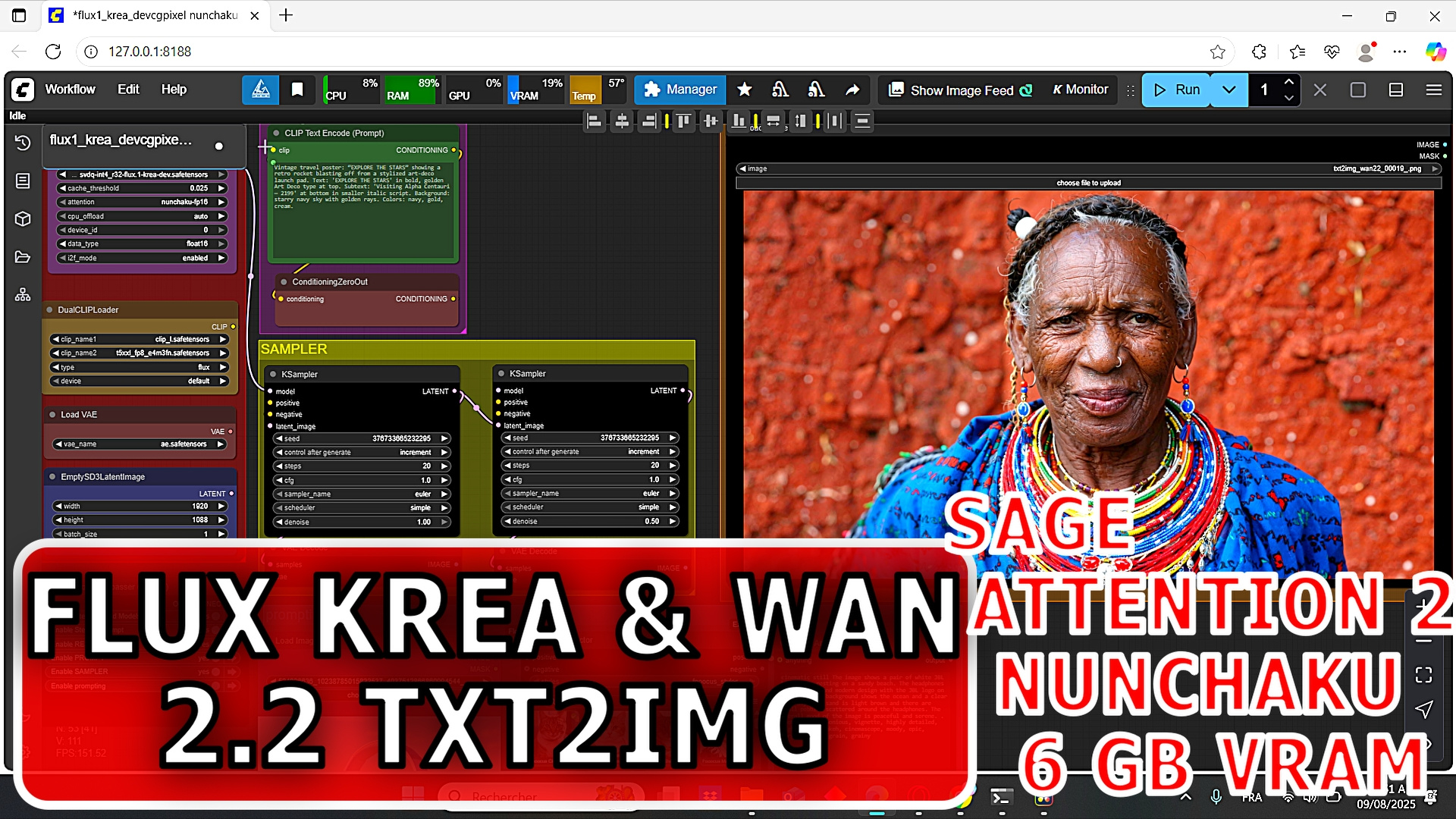Image resolution: width=1456 pixels, height=819 pixels.
Task: Align selected nodes to the left
Action: pyautogui.click(x=595, y=121)
